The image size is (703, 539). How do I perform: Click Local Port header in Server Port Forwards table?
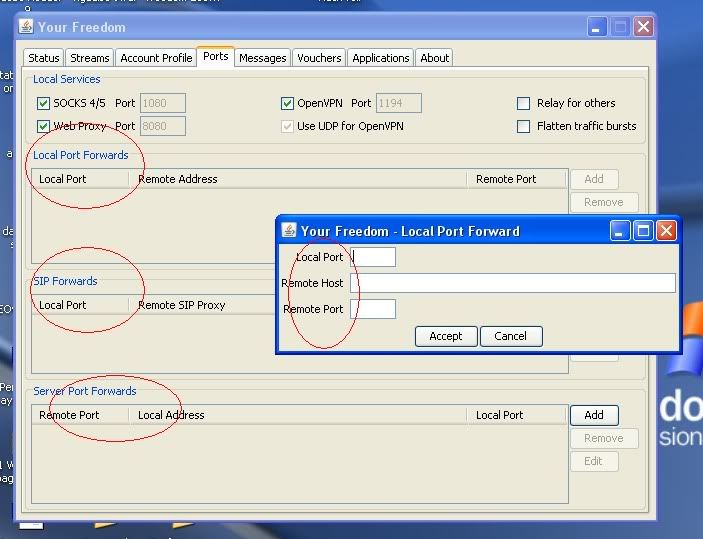[517, 415]
